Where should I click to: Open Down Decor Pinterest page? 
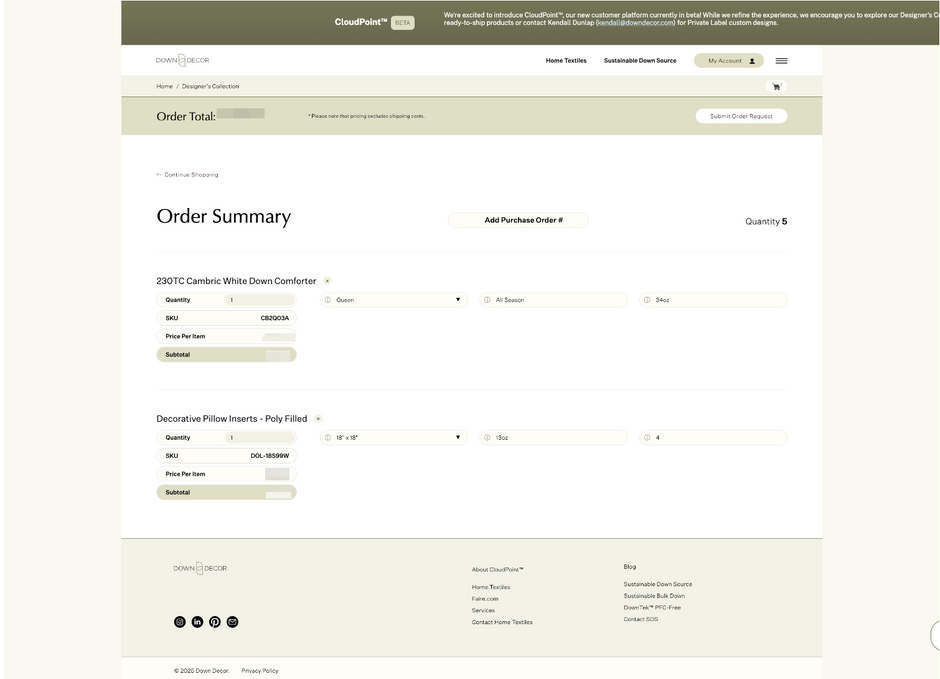click(215, 622)
